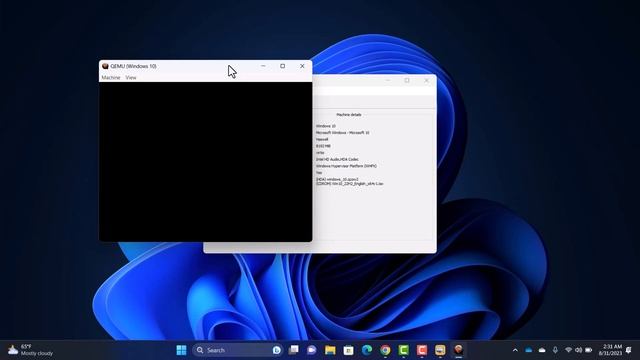Open File Explorer from taskbar
The image size is (640, 360).
[330, 350]
